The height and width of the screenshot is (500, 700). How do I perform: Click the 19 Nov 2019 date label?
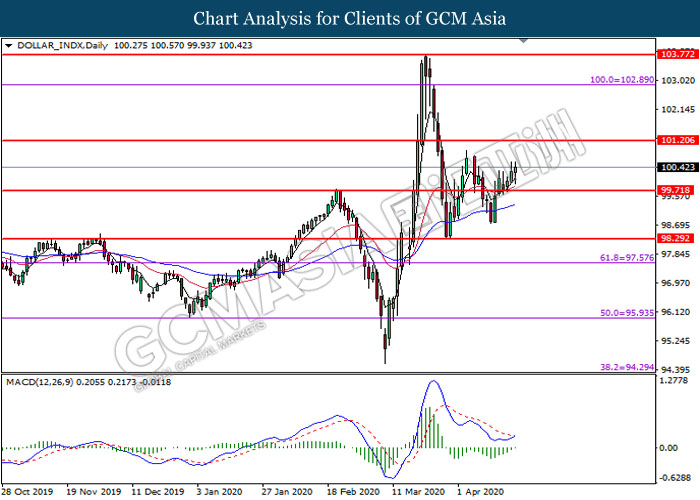(x=94, y=492)
